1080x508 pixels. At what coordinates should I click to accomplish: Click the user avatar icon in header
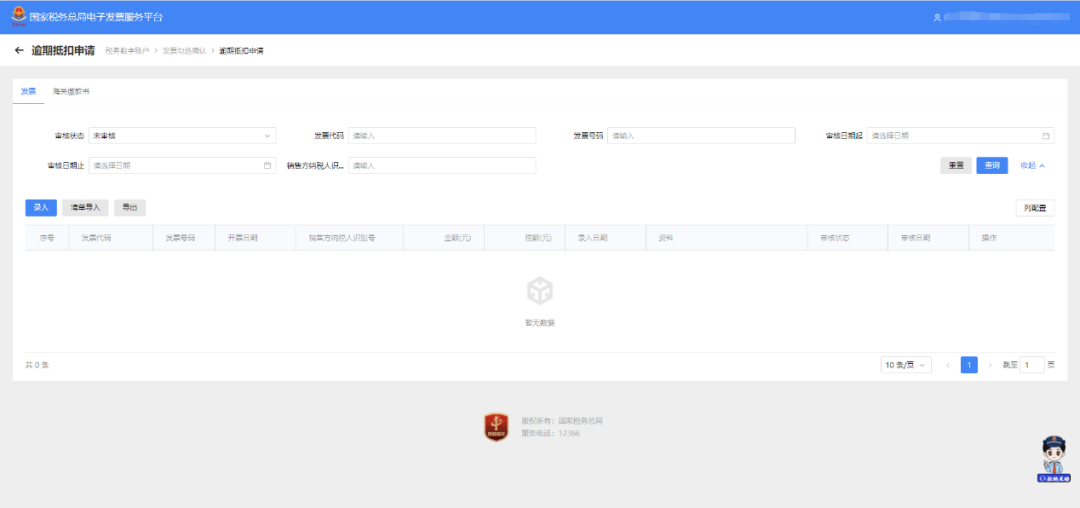[x=937, y=18]
